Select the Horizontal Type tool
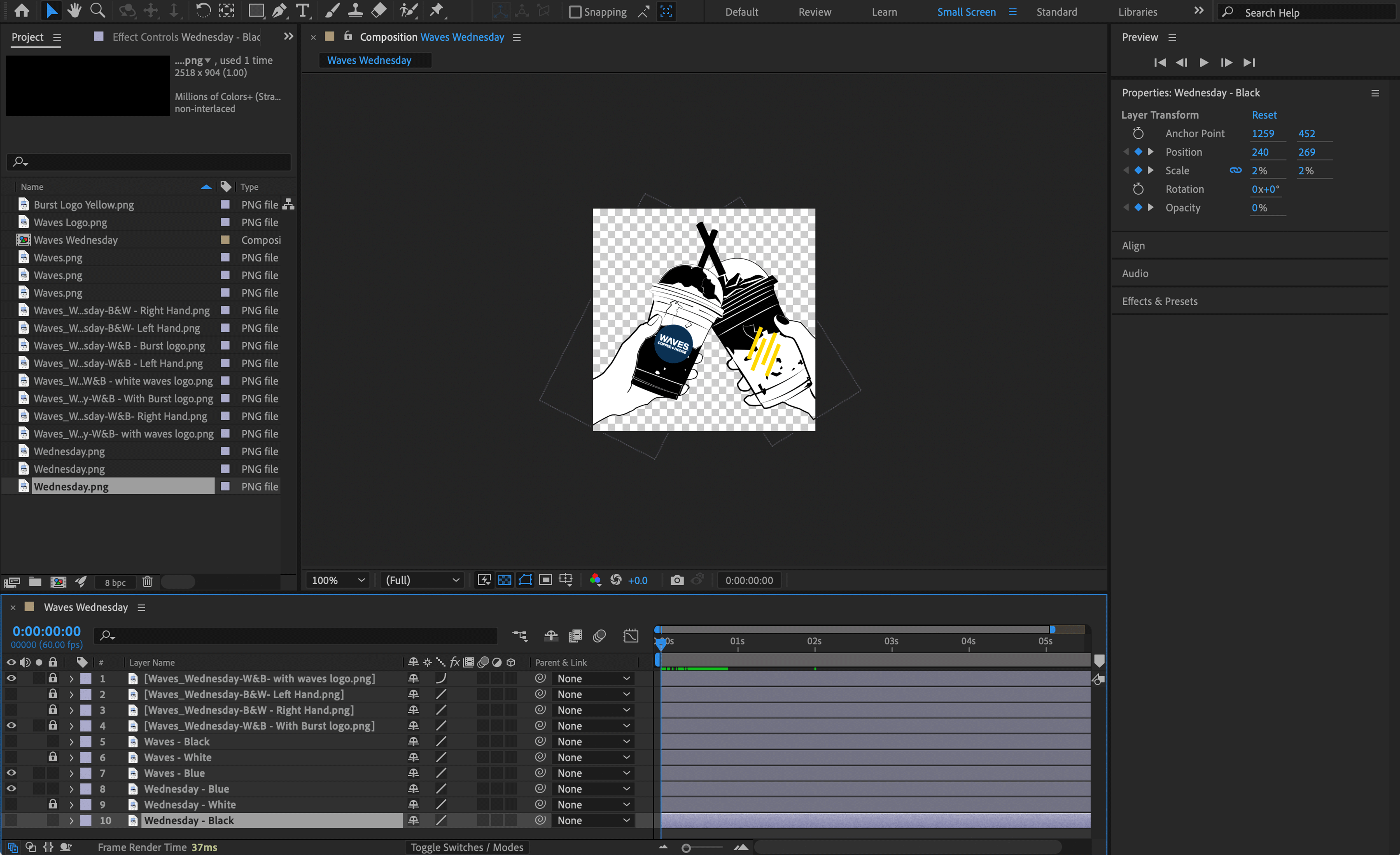Viewport: 1400px width, 855px height. (x=303, y=10)
